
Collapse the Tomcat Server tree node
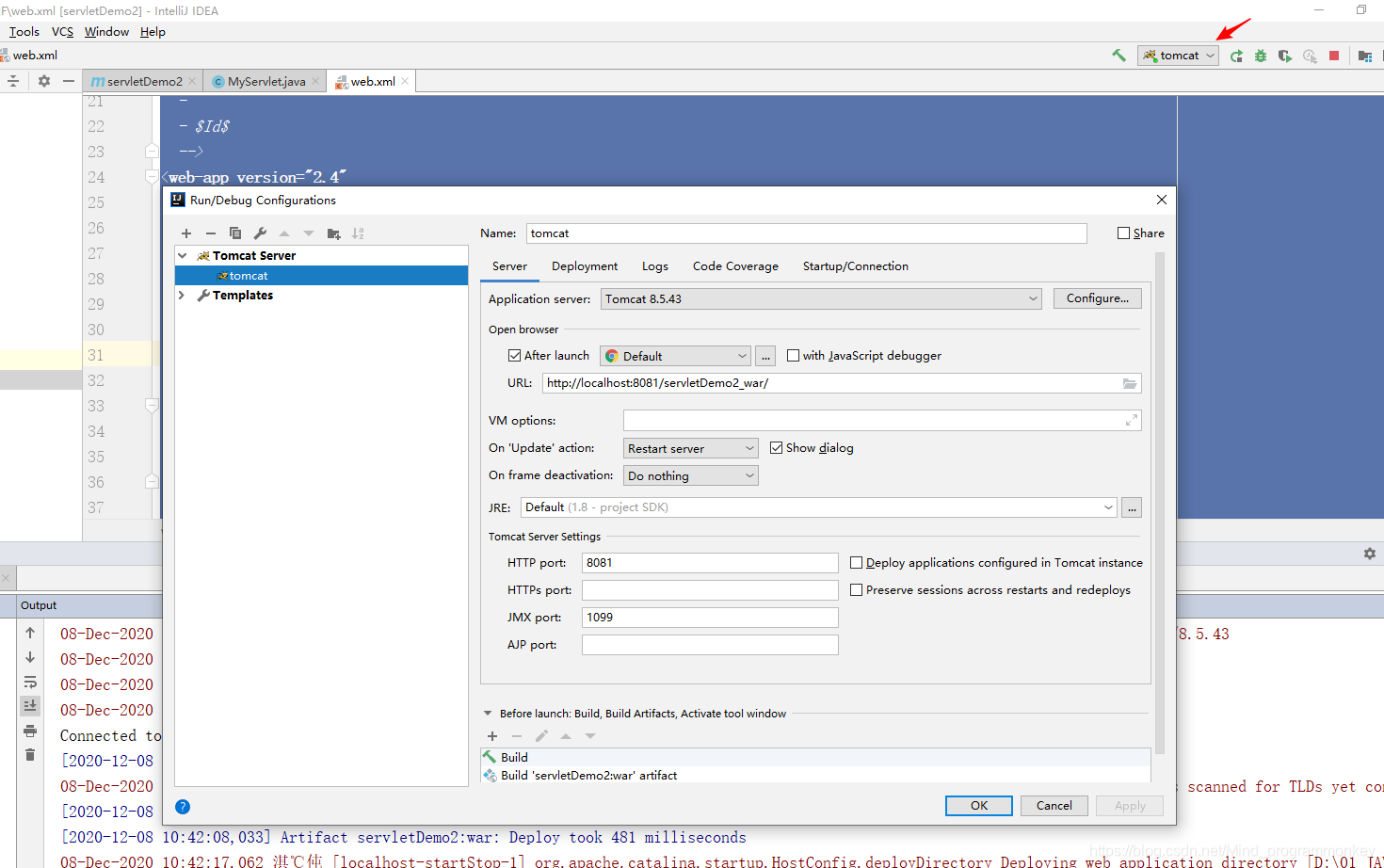pyautogui.click(x=183, y=256)
